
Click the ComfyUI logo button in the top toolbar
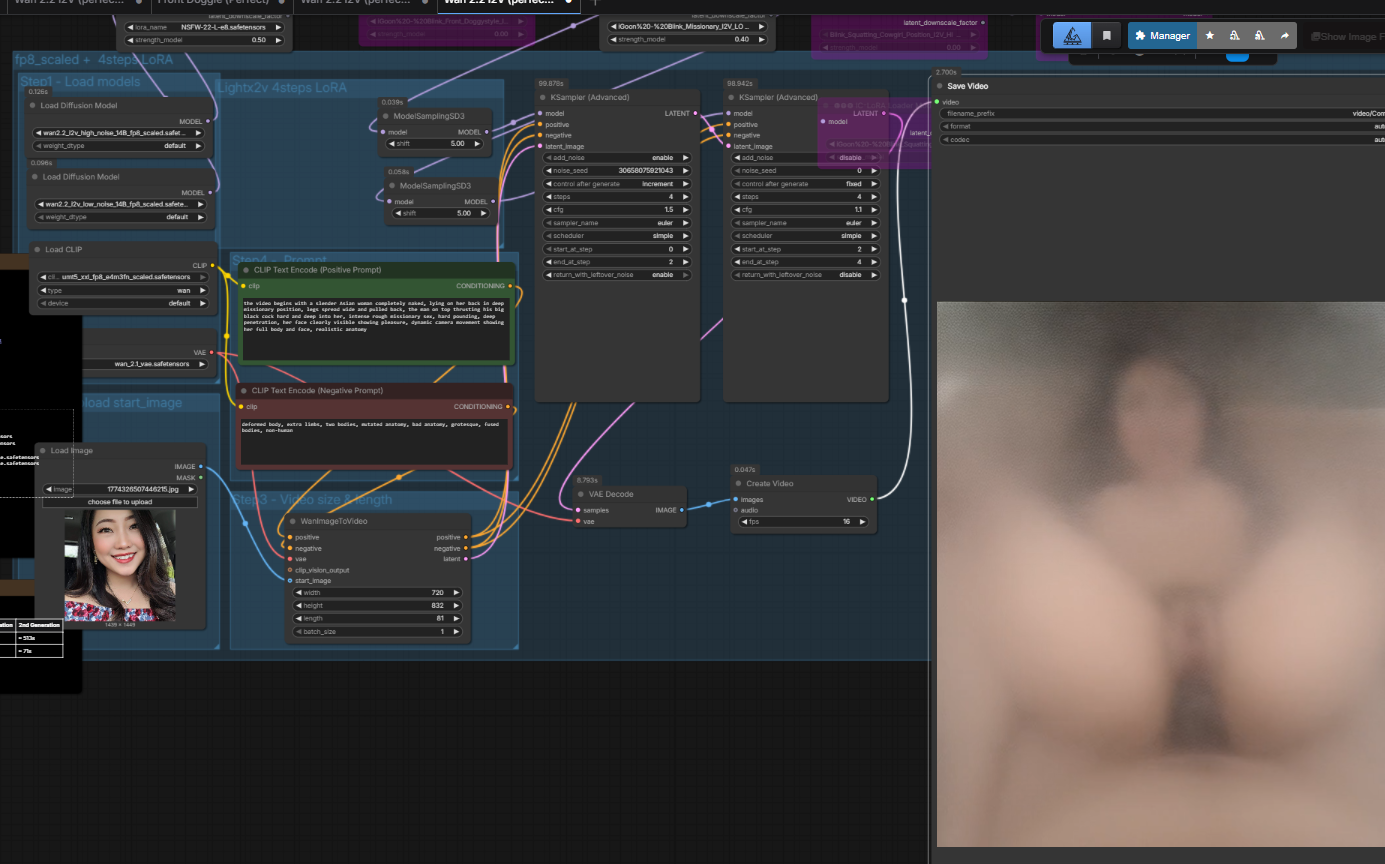click(1072, 36)
